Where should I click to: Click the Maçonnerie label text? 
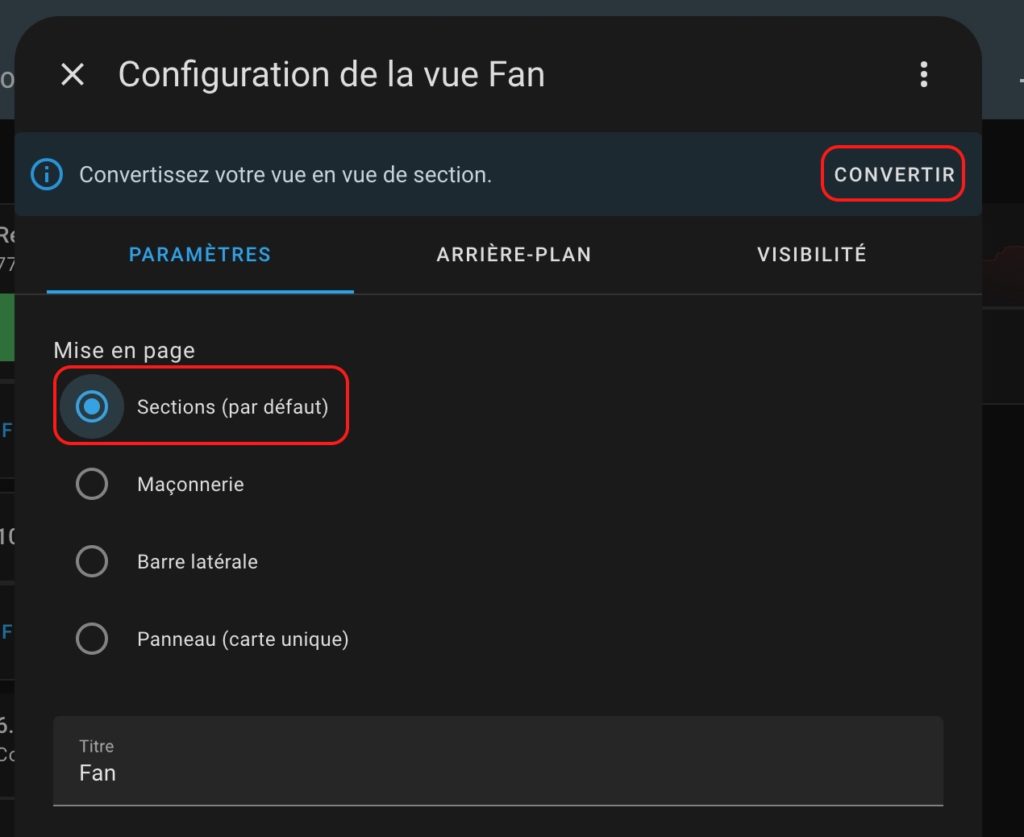click(x=191, y=484)
